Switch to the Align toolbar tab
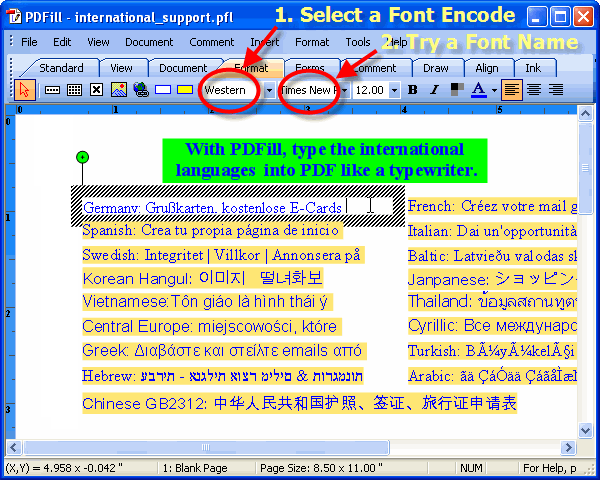This screenshot has height=480, width=600. point(487,68)
